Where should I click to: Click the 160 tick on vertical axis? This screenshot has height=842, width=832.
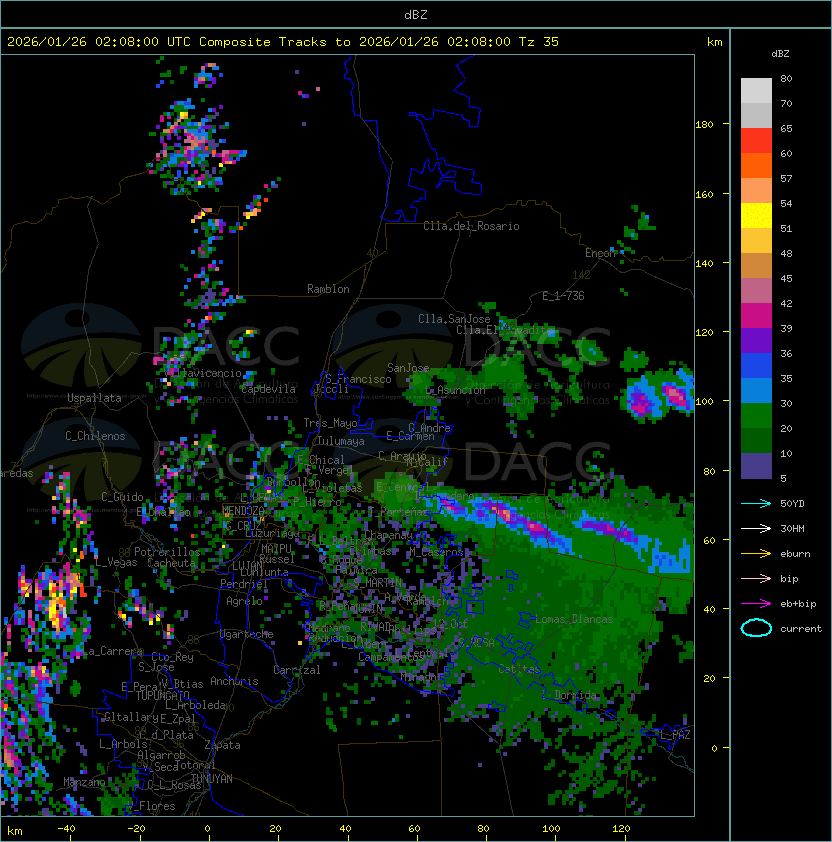tap(704, 194)
